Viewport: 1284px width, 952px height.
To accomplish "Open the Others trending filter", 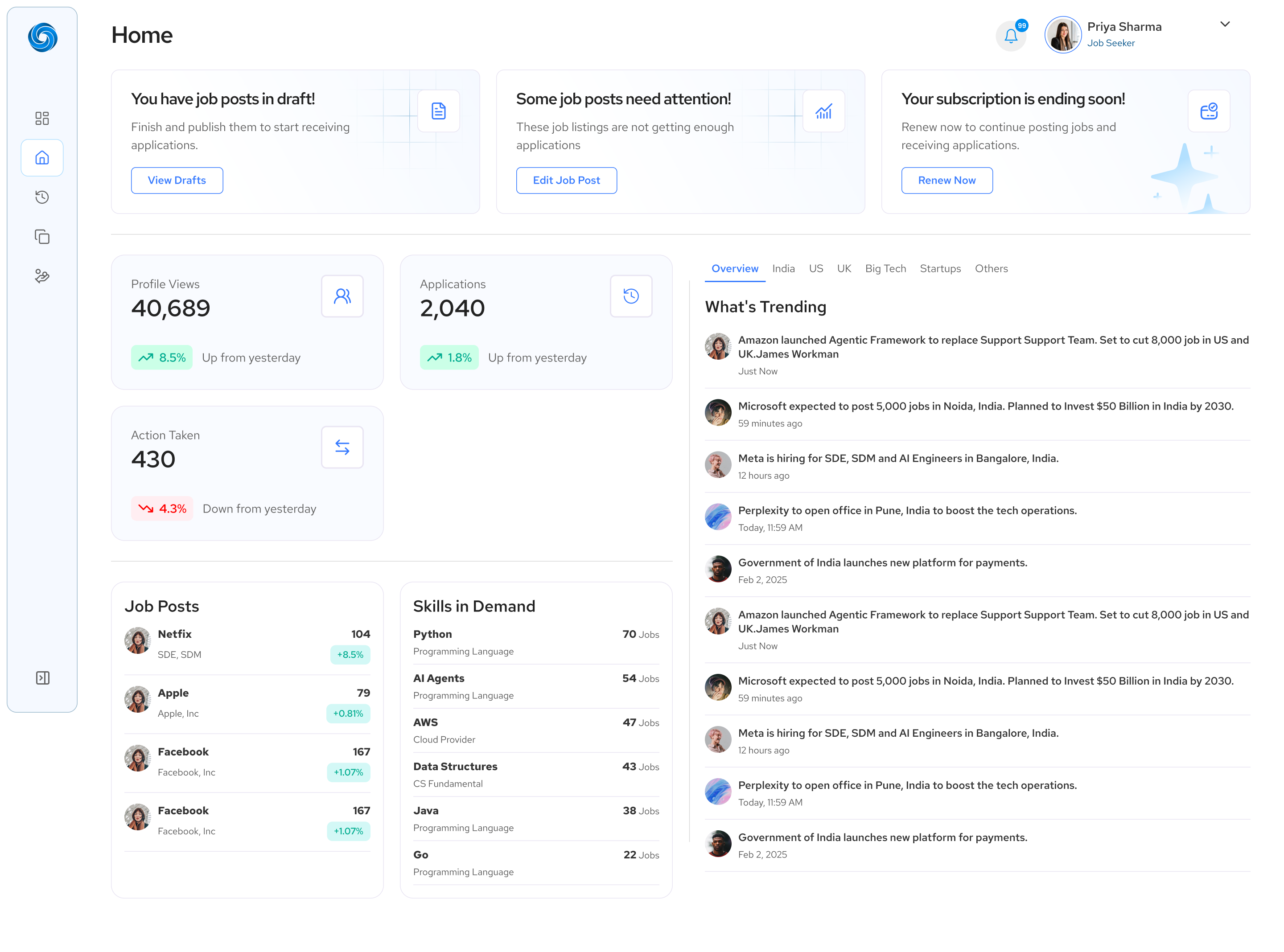I will click(991, 269).
